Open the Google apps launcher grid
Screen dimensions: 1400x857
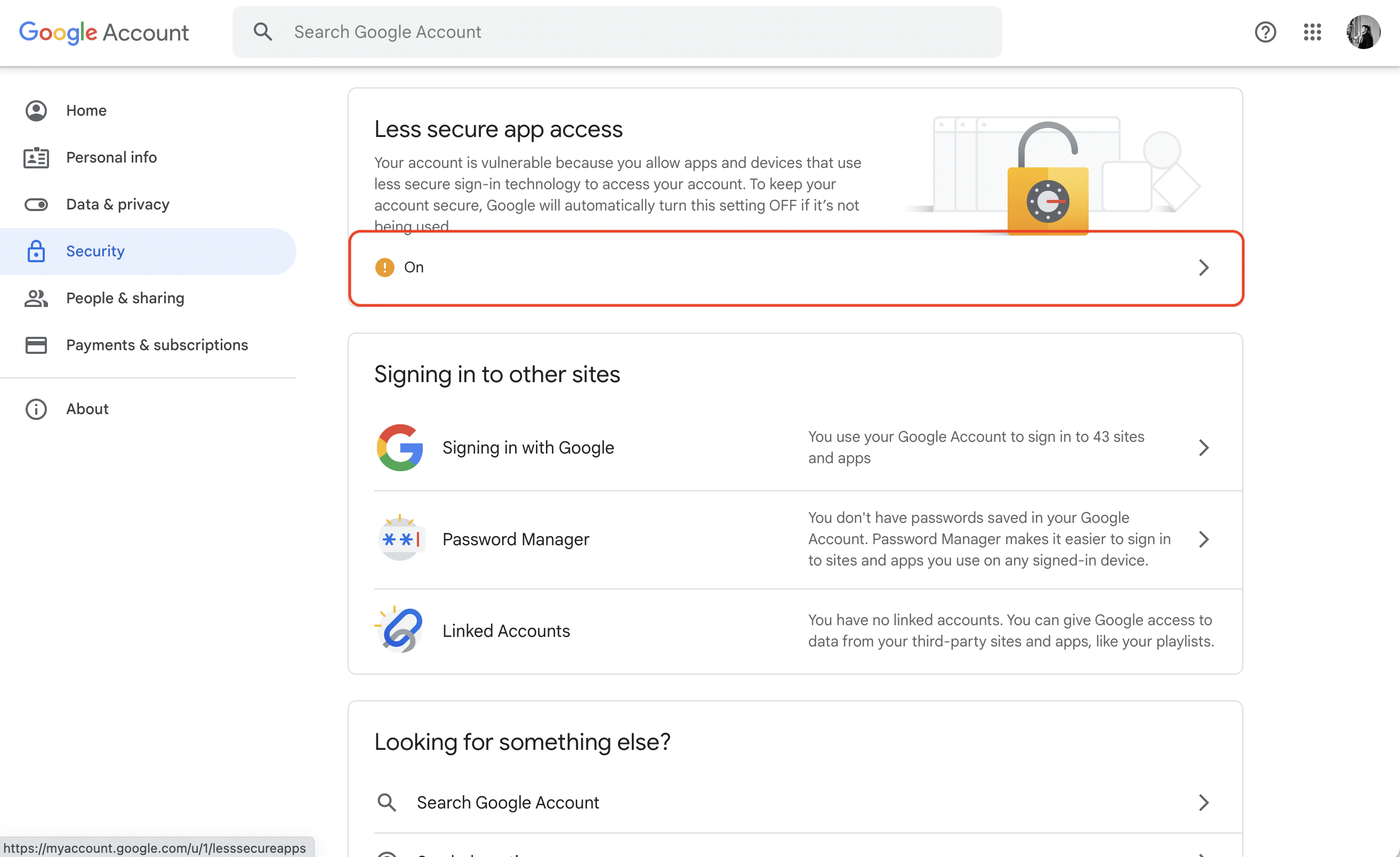(1313, 33)
